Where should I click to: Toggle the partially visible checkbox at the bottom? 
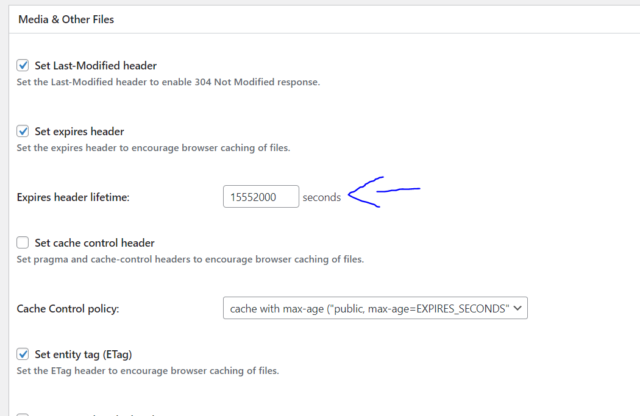24,413
